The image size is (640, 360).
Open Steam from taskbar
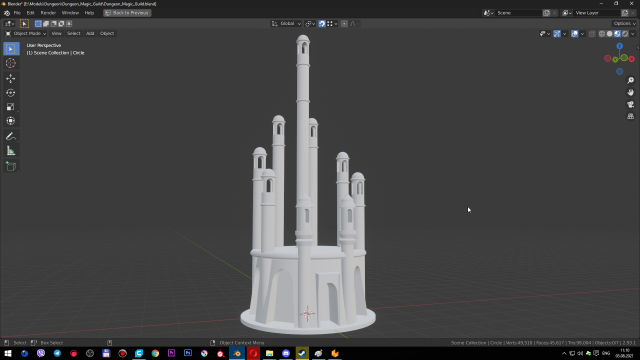302,353
